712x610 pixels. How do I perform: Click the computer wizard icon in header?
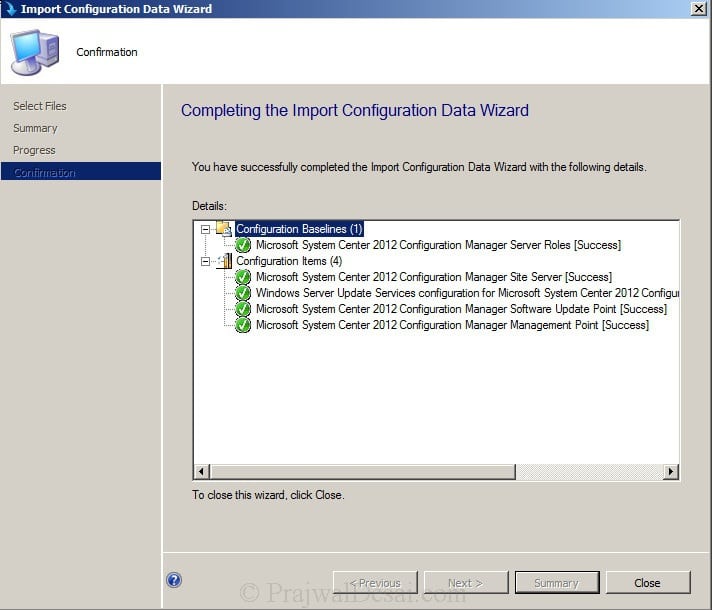[x=35, y=51]
